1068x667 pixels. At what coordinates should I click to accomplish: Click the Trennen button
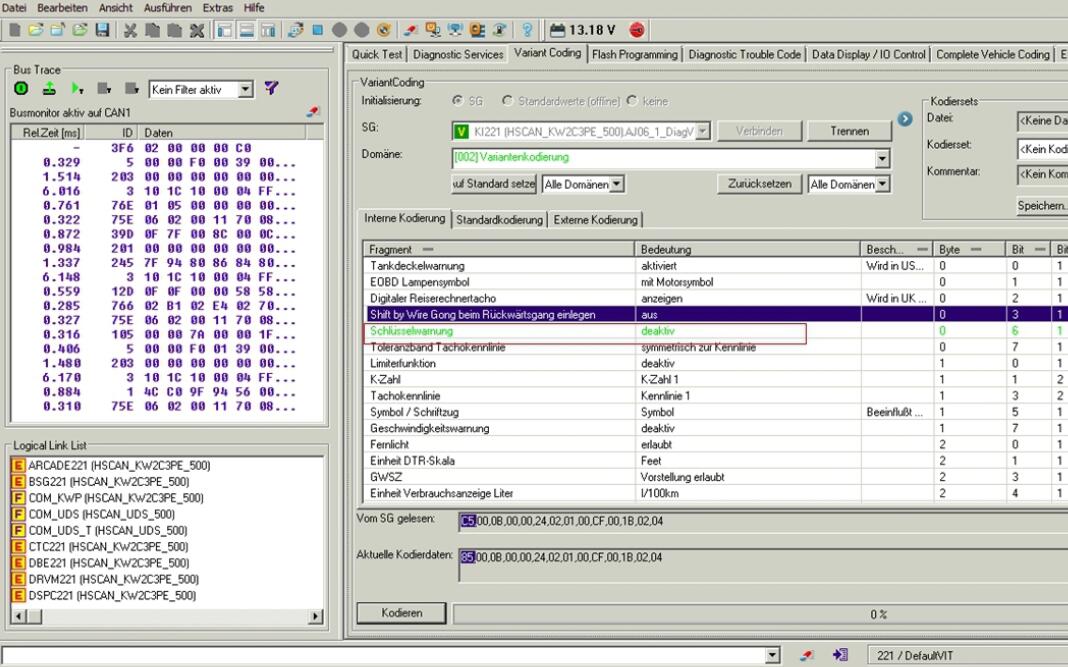click(849, 131)
